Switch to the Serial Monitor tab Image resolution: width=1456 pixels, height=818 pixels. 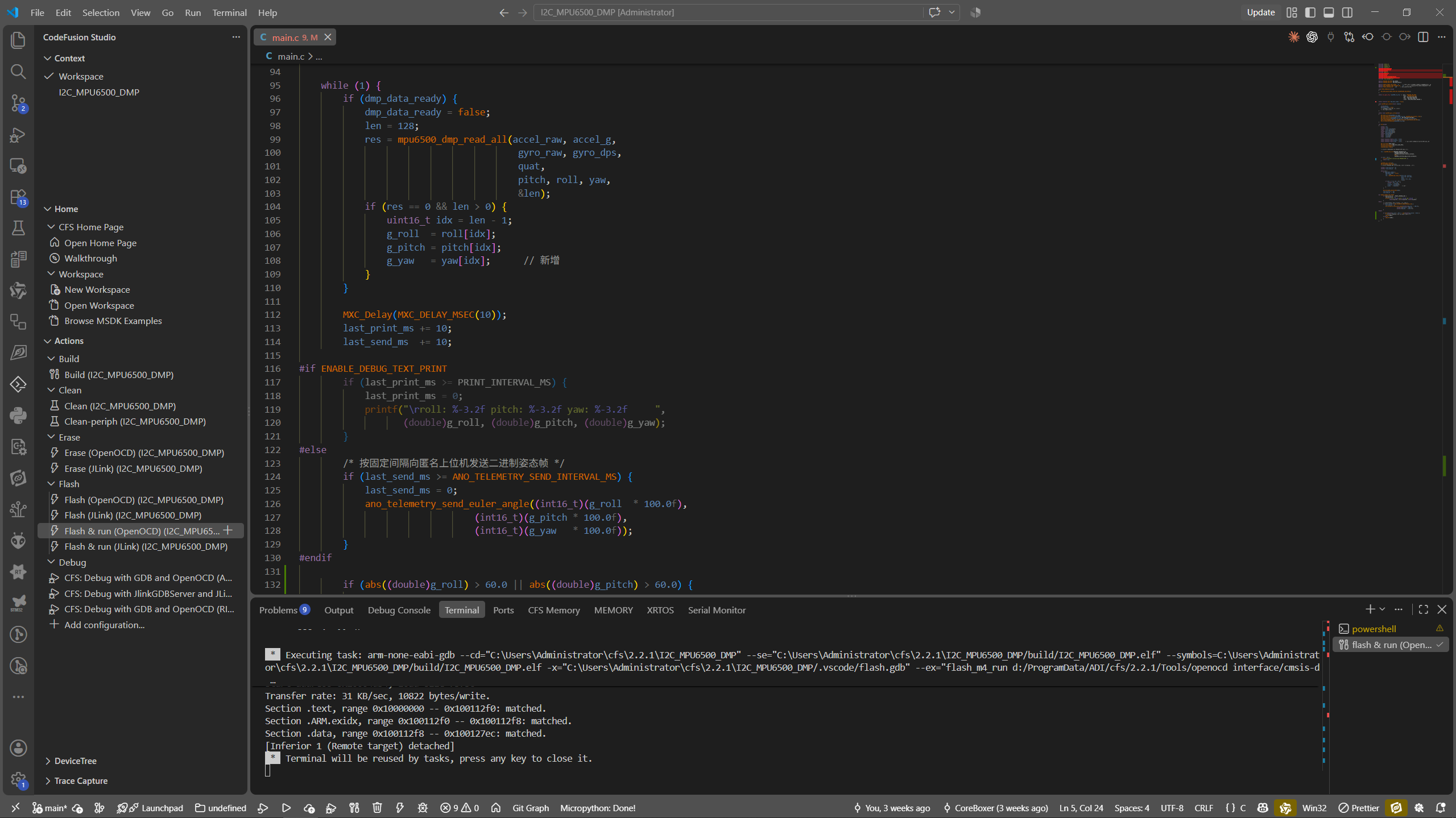[717, 610]
